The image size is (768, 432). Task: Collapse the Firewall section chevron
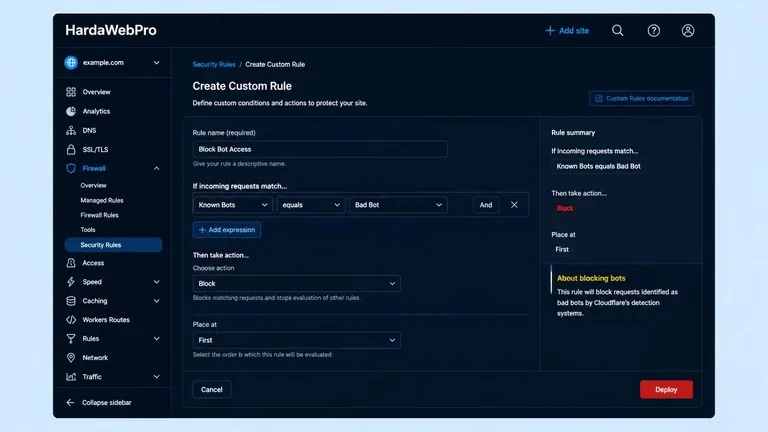[157, 168]
